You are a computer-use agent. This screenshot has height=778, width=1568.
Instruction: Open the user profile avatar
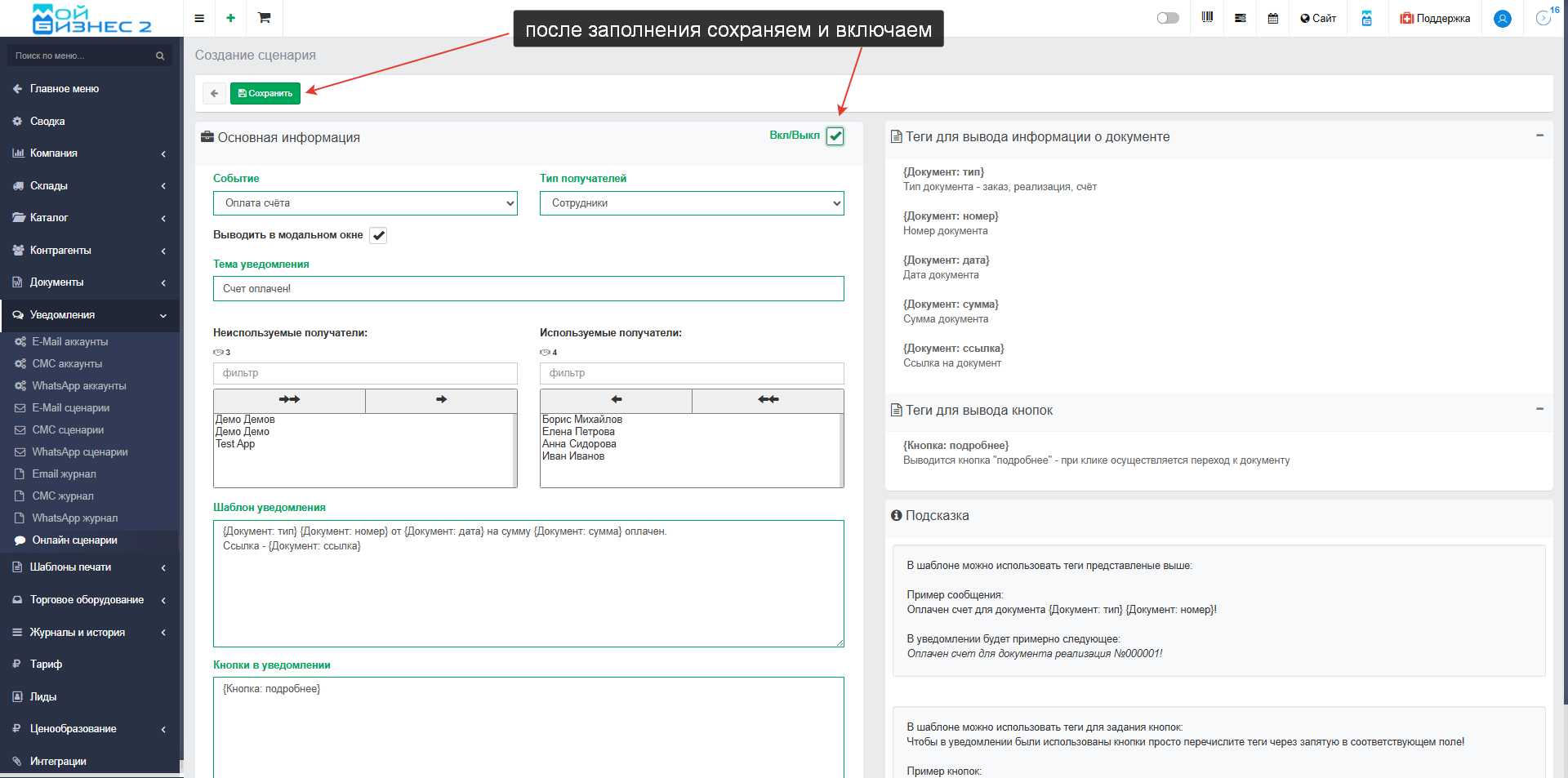click(1502, 19)
